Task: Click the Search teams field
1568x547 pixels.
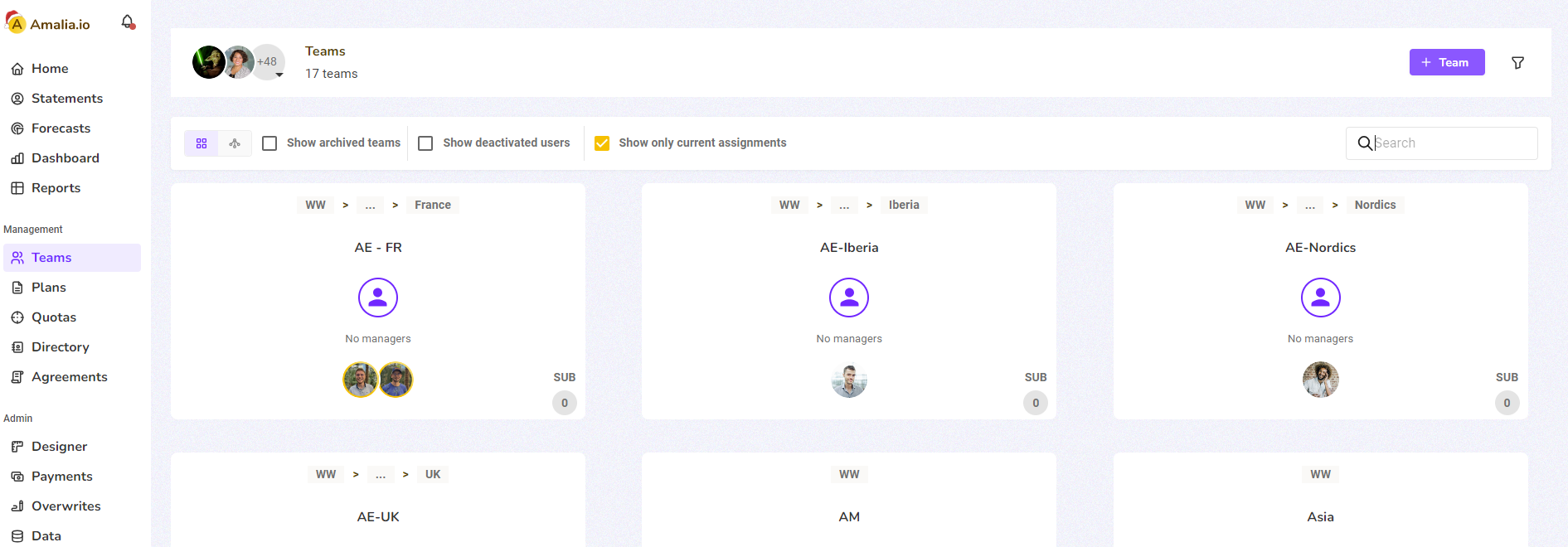Action: 1442,143
